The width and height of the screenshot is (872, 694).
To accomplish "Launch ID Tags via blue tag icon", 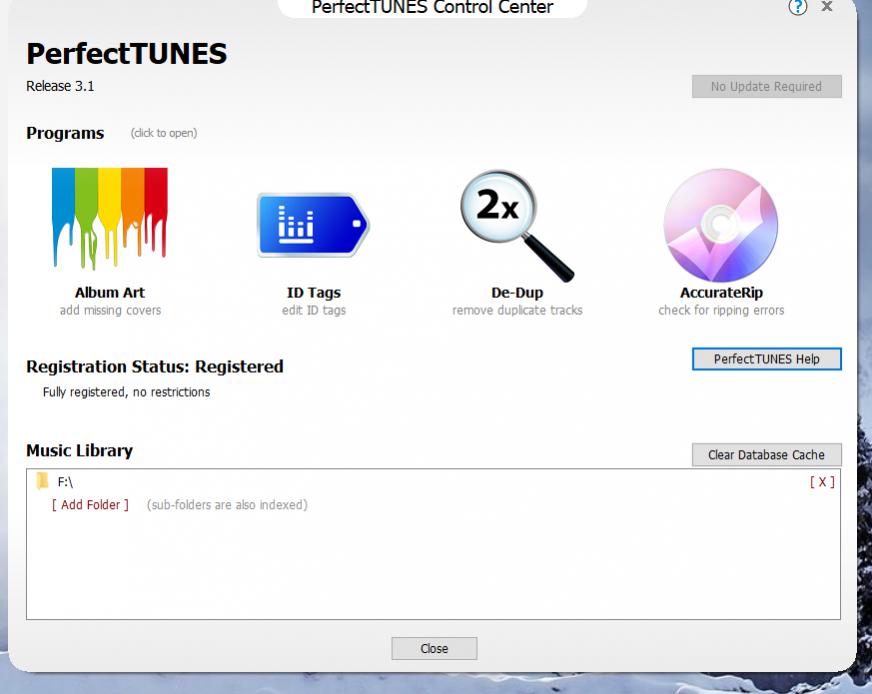I will tap(313, 226).
